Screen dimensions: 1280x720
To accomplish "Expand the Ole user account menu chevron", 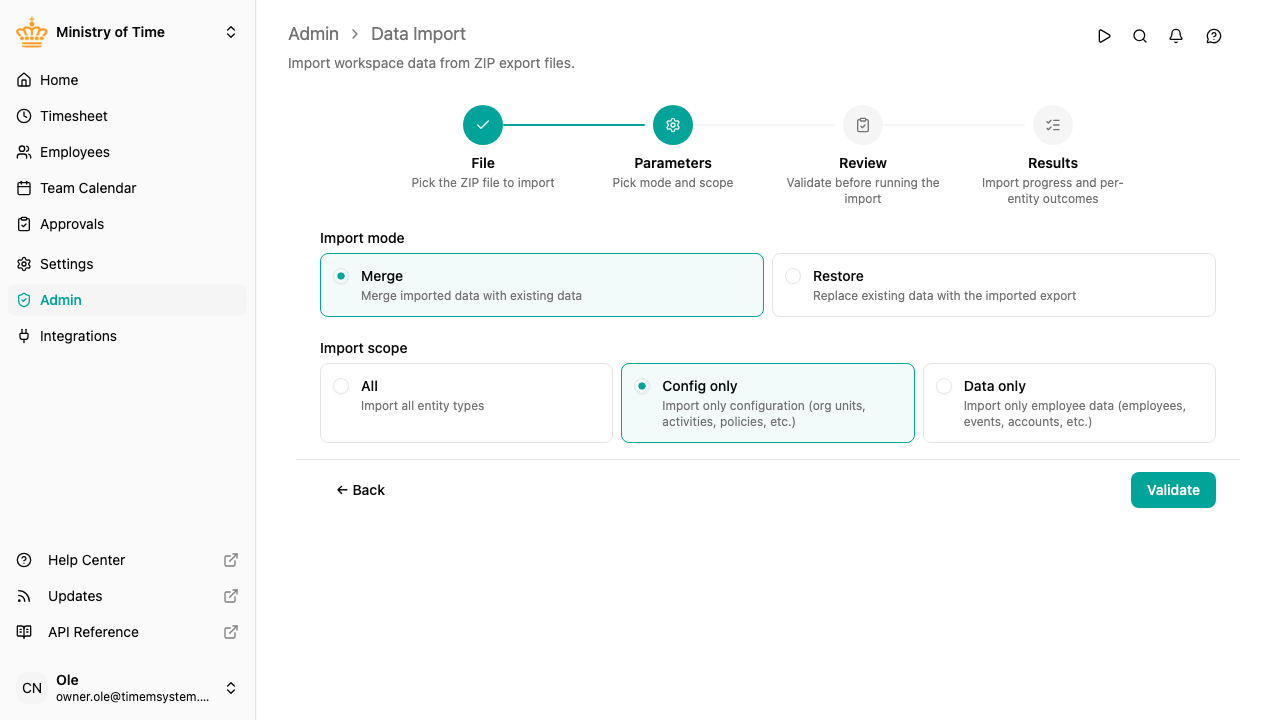I will click(231, 688).
